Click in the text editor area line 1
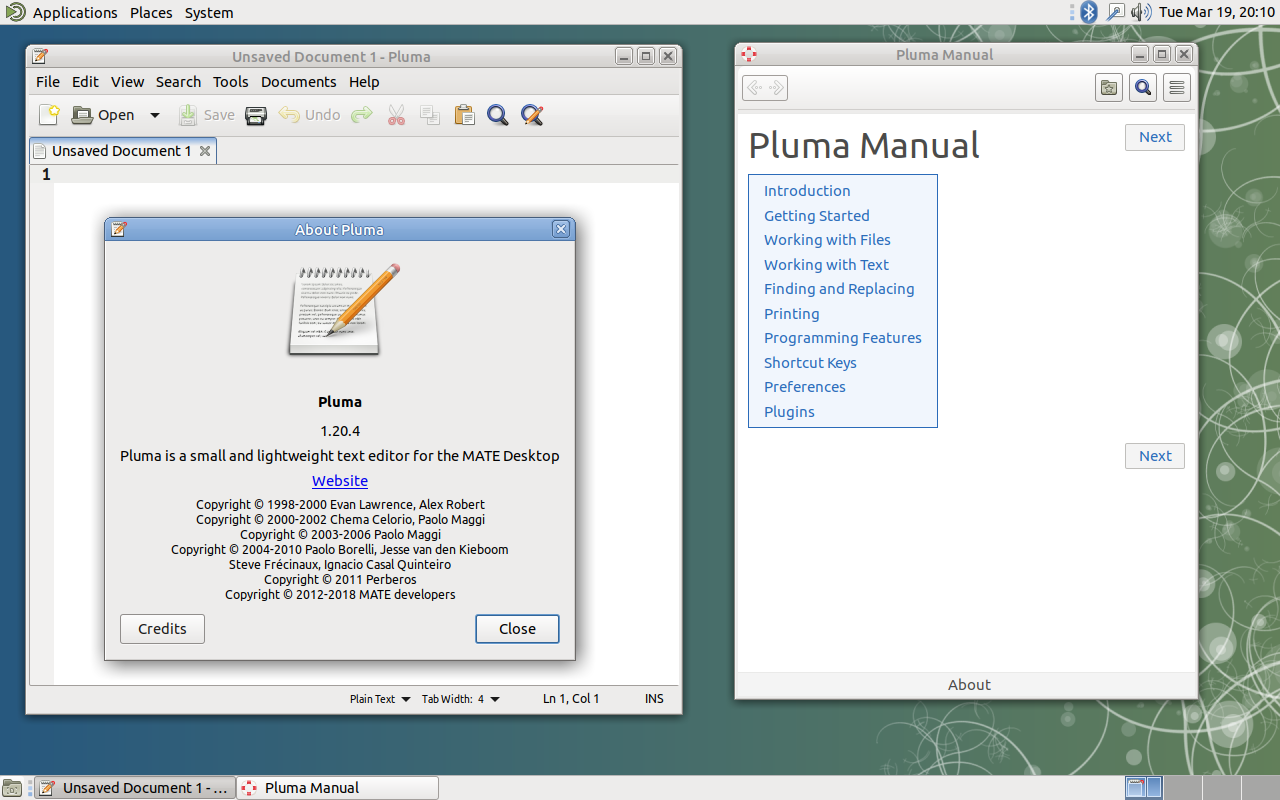The width and height of the screenshot is (1280, 800). [x=366, y=175]
